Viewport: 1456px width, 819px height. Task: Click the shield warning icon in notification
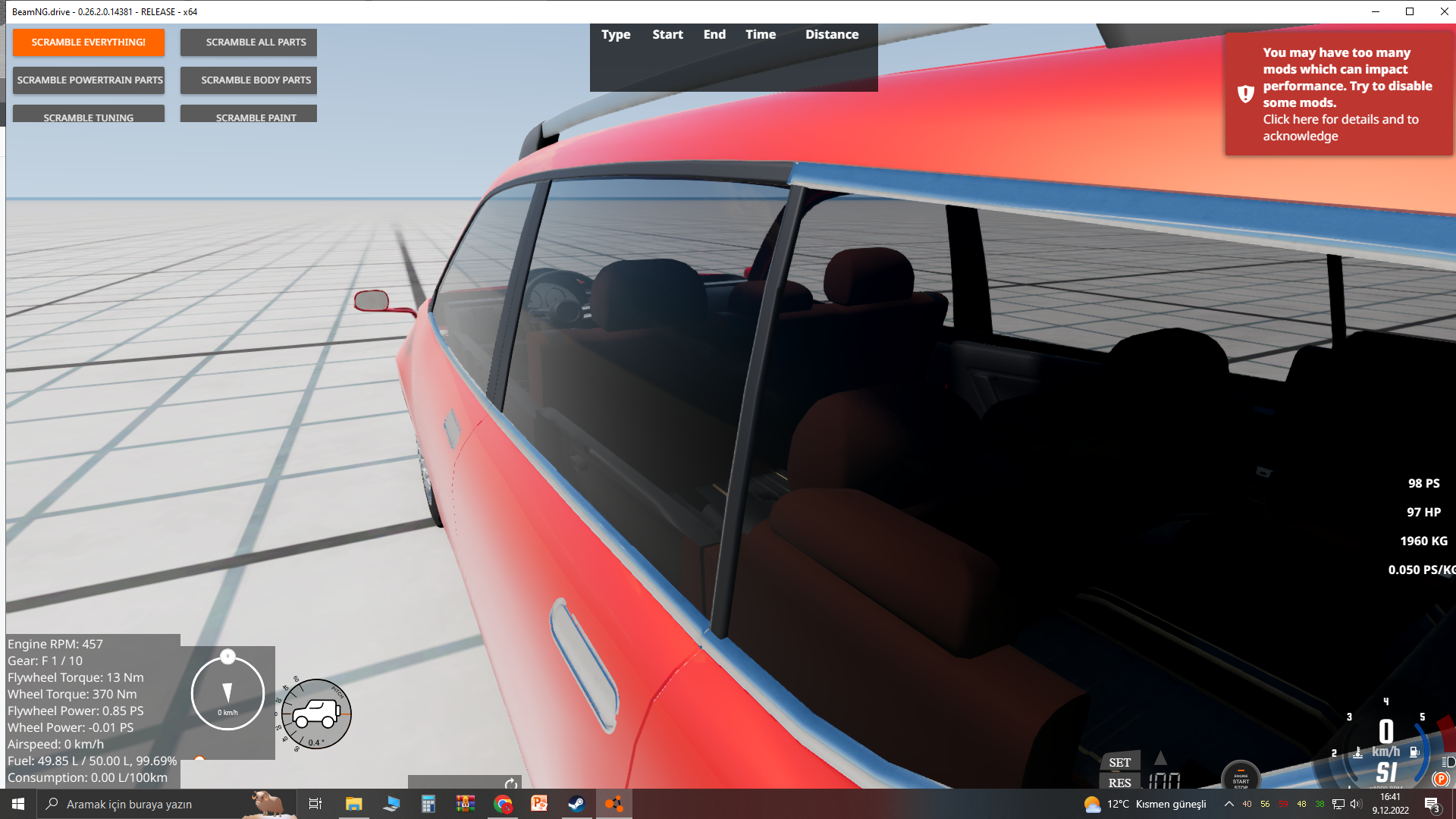point(1245,94)
